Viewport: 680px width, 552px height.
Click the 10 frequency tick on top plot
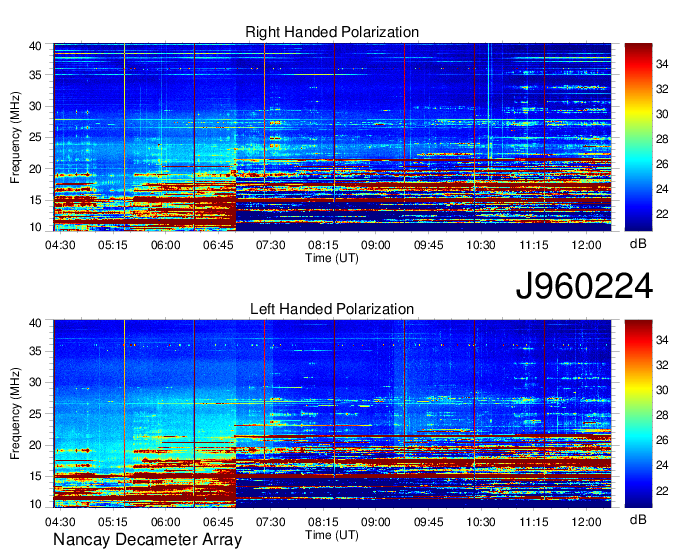click(x=35, y=227)
